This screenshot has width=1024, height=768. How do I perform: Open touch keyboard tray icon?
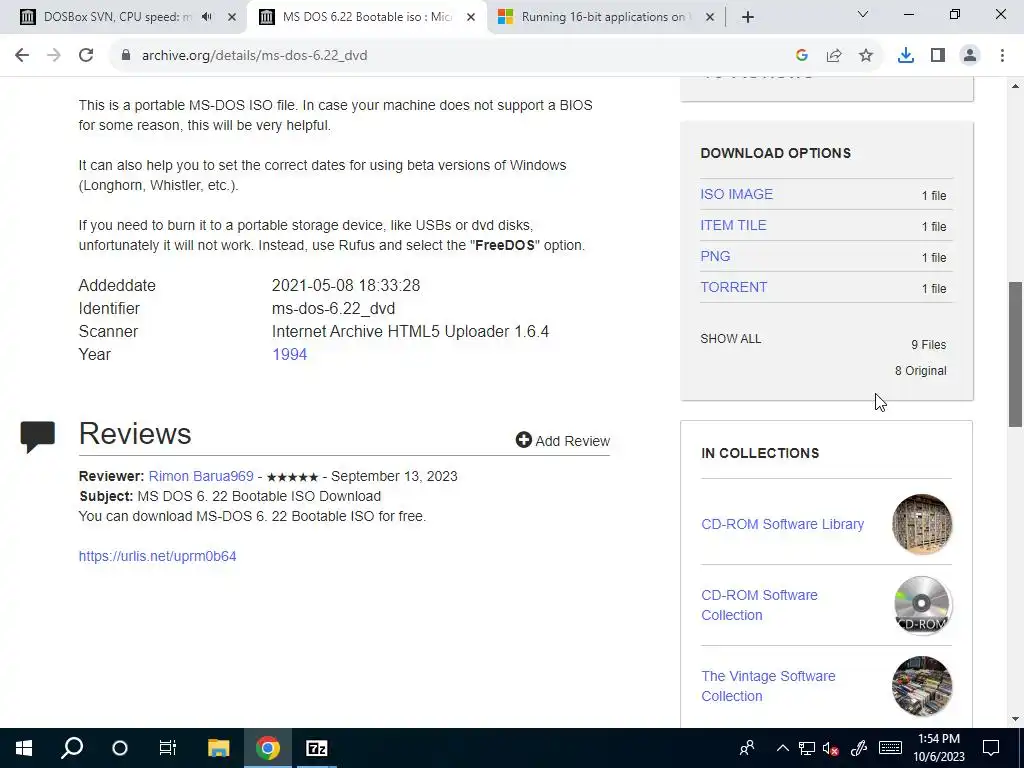[x=890, y=748]
